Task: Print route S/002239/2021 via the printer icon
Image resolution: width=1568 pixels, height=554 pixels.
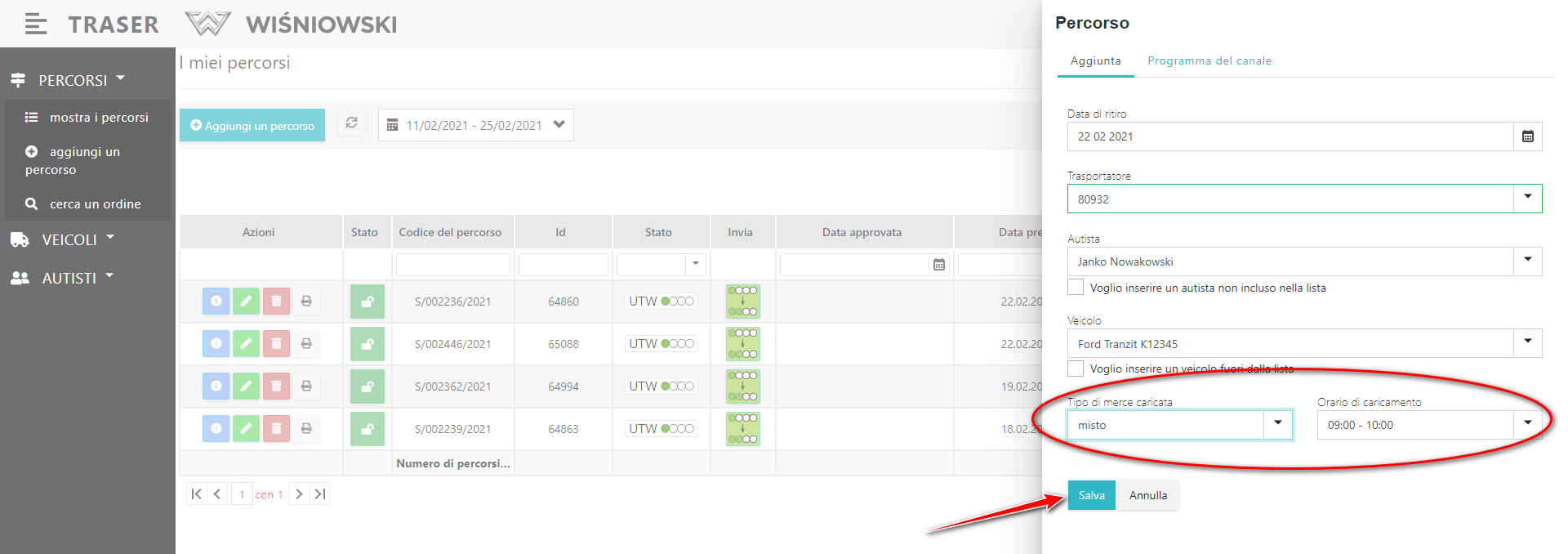Action: click(x=306, y=429)
